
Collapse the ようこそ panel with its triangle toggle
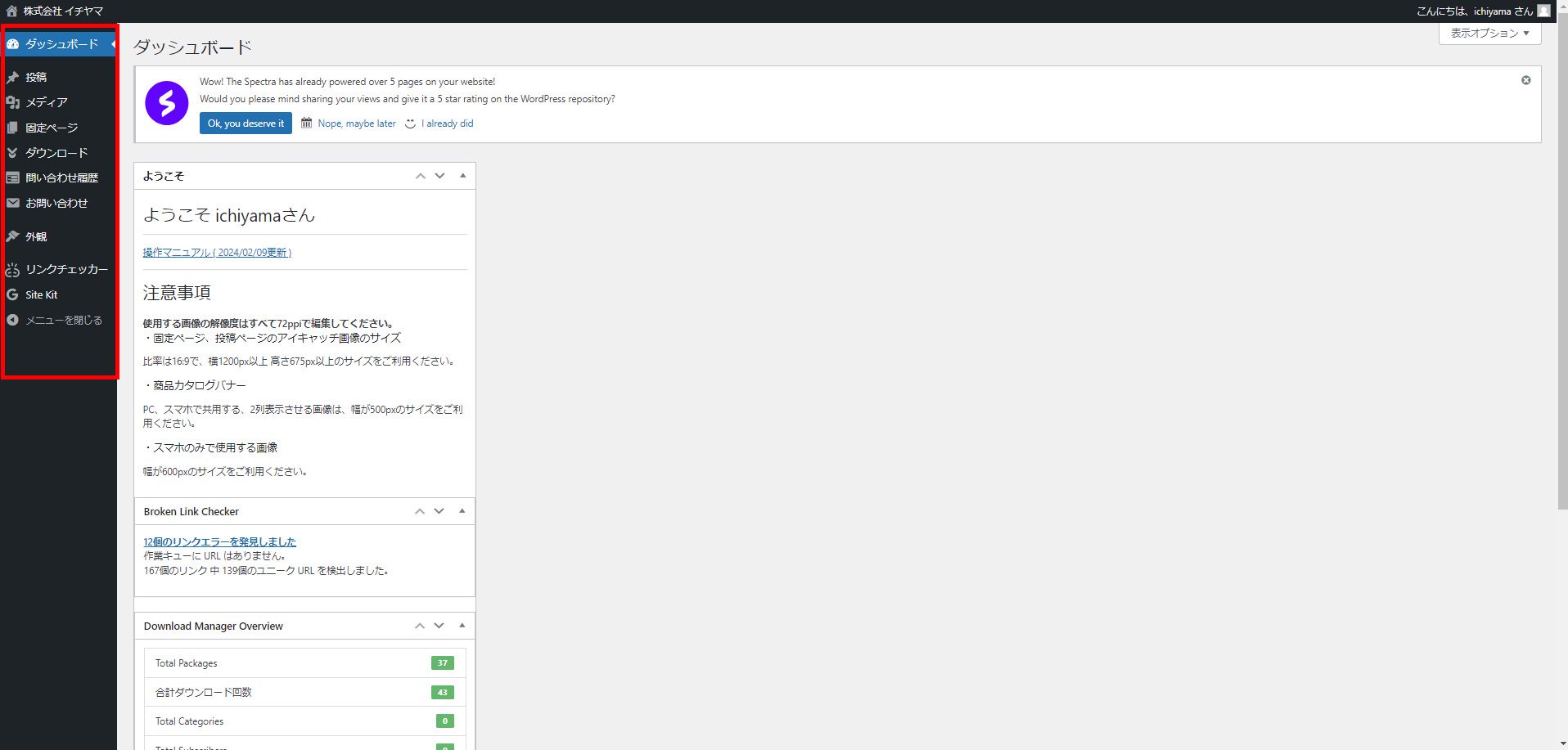tap(462, 176)
